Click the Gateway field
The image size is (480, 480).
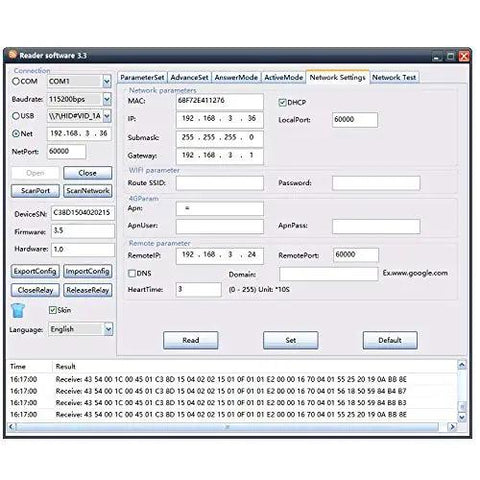pos(220,156)
